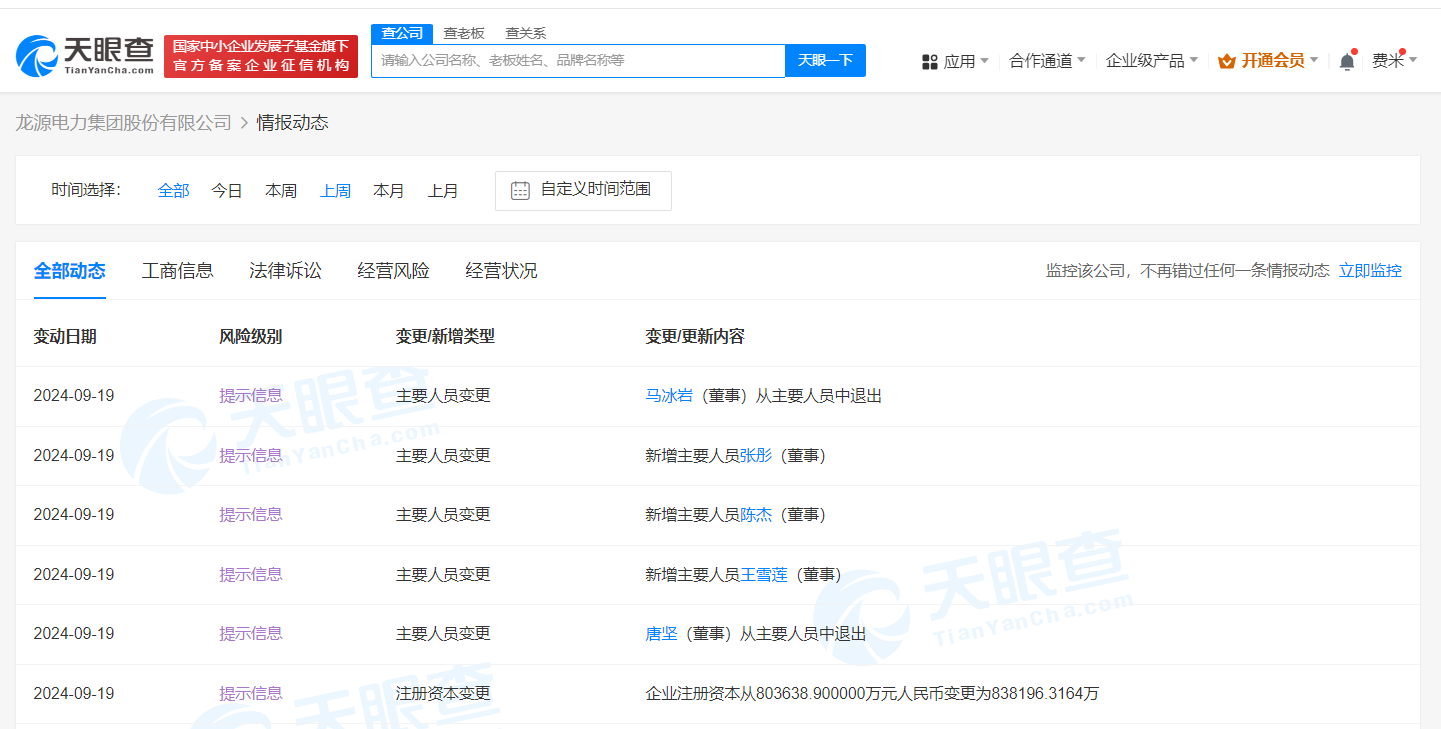The height and width of the screenshot is (729, 1441).
Task: View the 经营风险 tab
Action: 393,270
